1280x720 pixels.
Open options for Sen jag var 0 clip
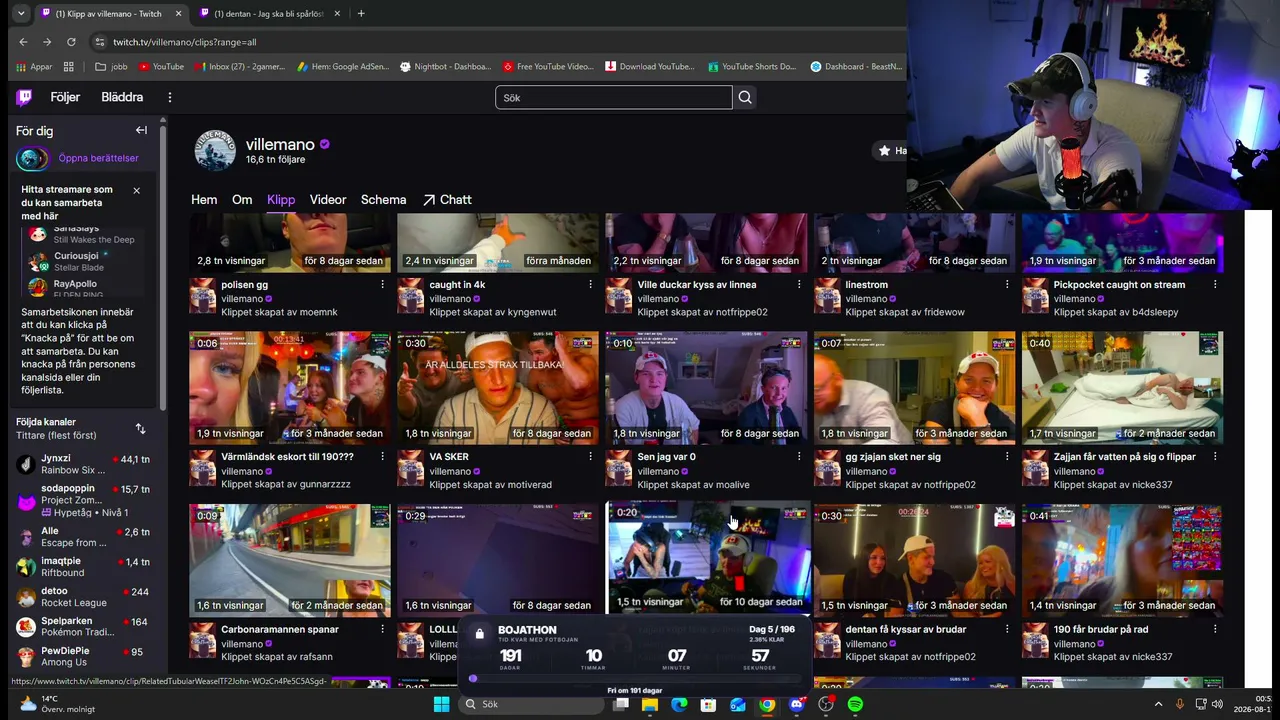[799, 457]
